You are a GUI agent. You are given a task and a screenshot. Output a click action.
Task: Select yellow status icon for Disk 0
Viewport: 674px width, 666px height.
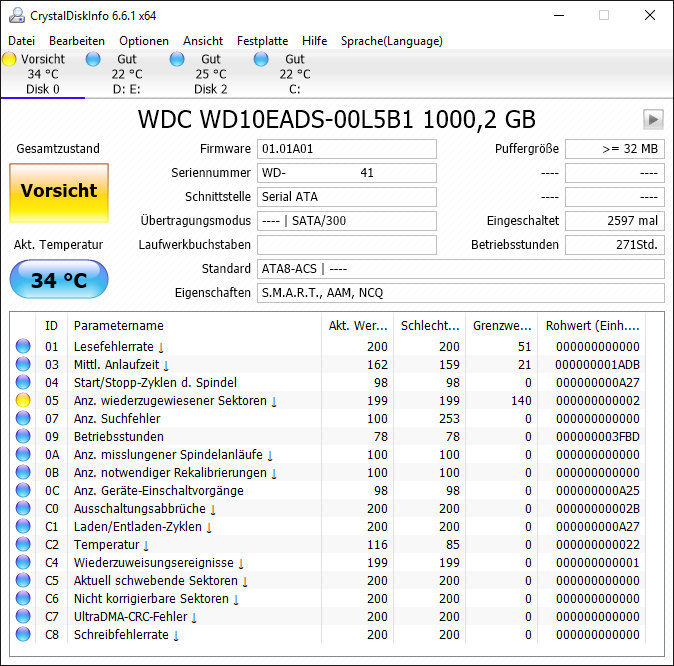(x=9, y=59)
